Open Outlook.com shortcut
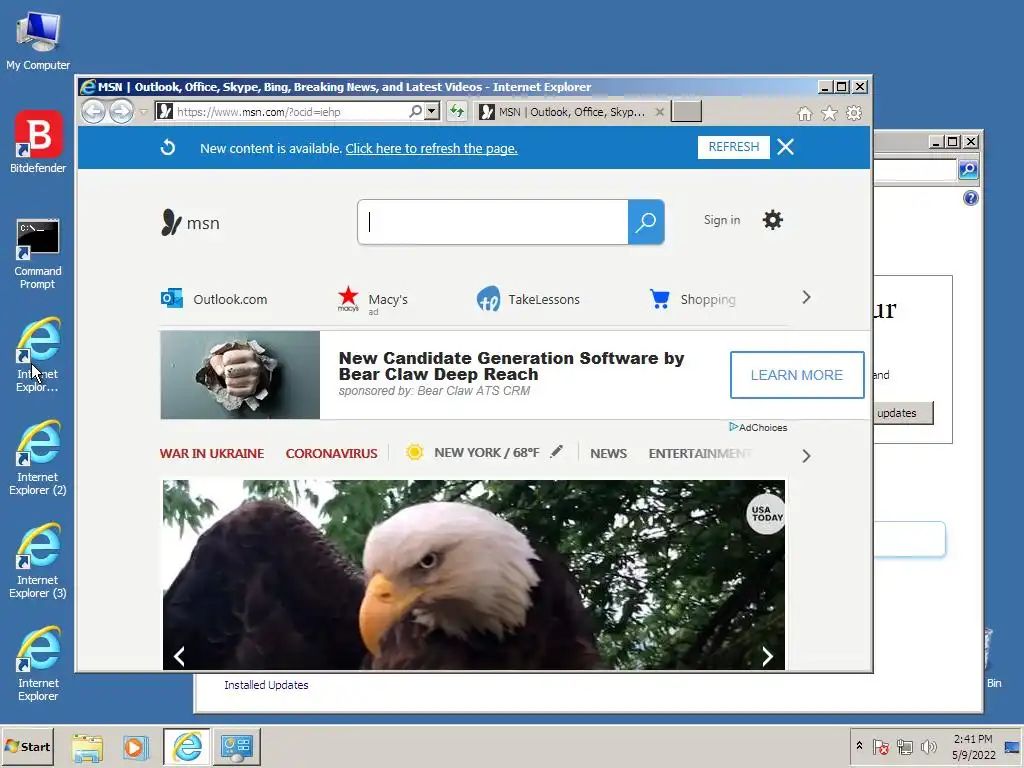 [x=214, y=299]
